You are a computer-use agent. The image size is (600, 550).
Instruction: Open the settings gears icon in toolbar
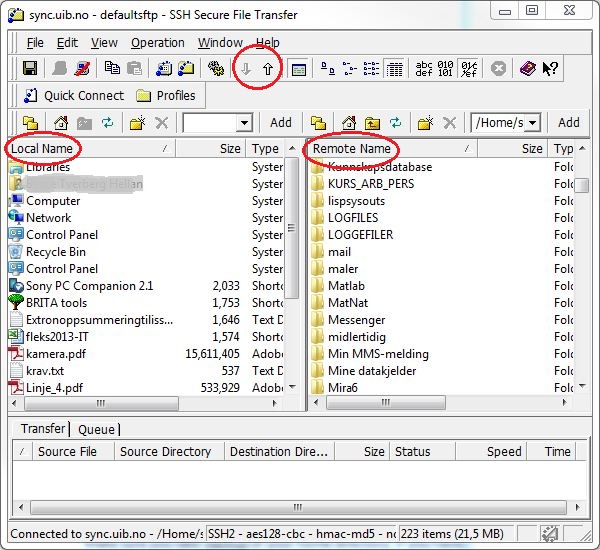[x=215, y=69]
